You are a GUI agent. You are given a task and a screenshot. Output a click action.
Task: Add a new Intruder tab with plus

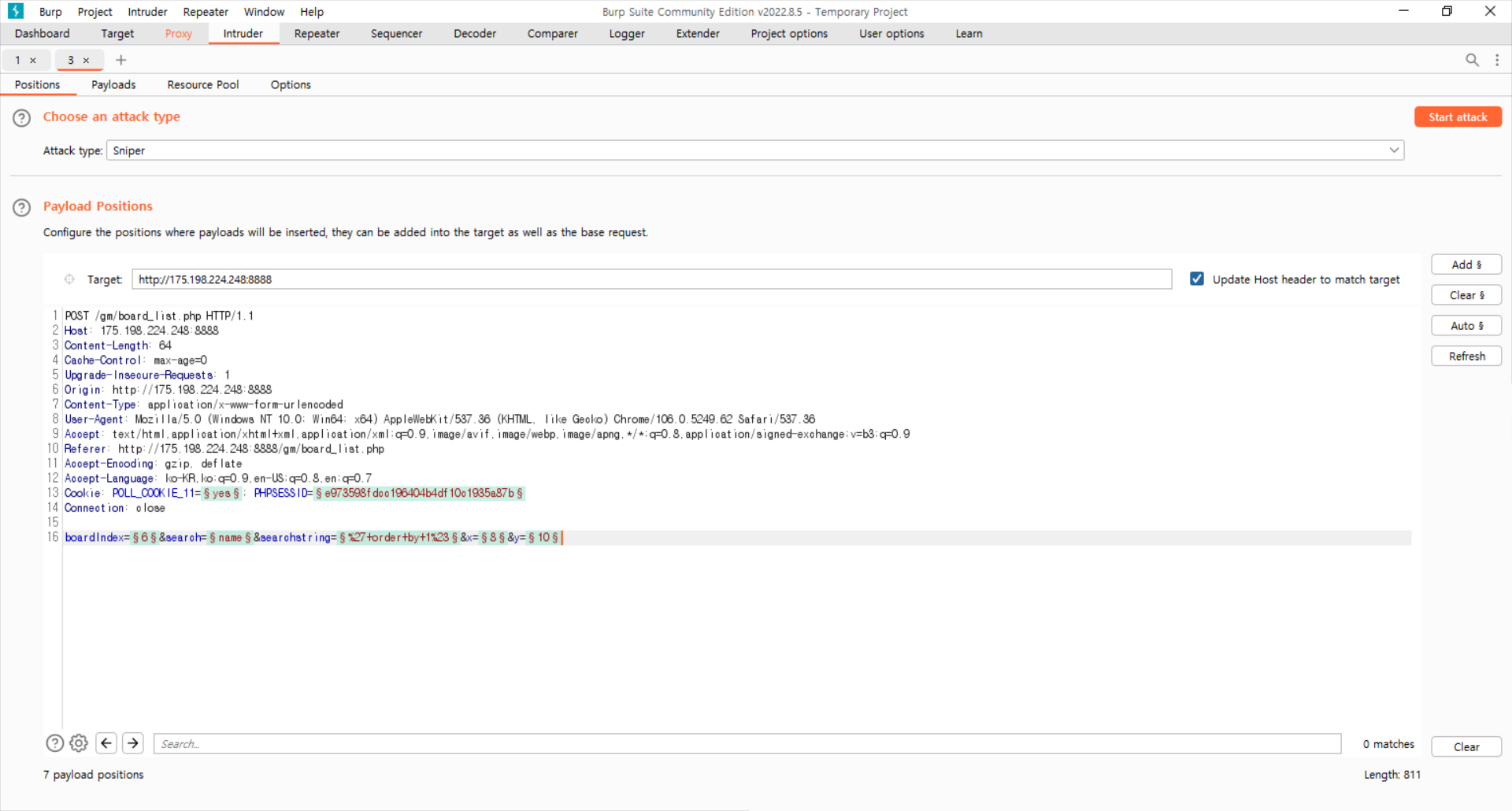(x=120, y=60)
